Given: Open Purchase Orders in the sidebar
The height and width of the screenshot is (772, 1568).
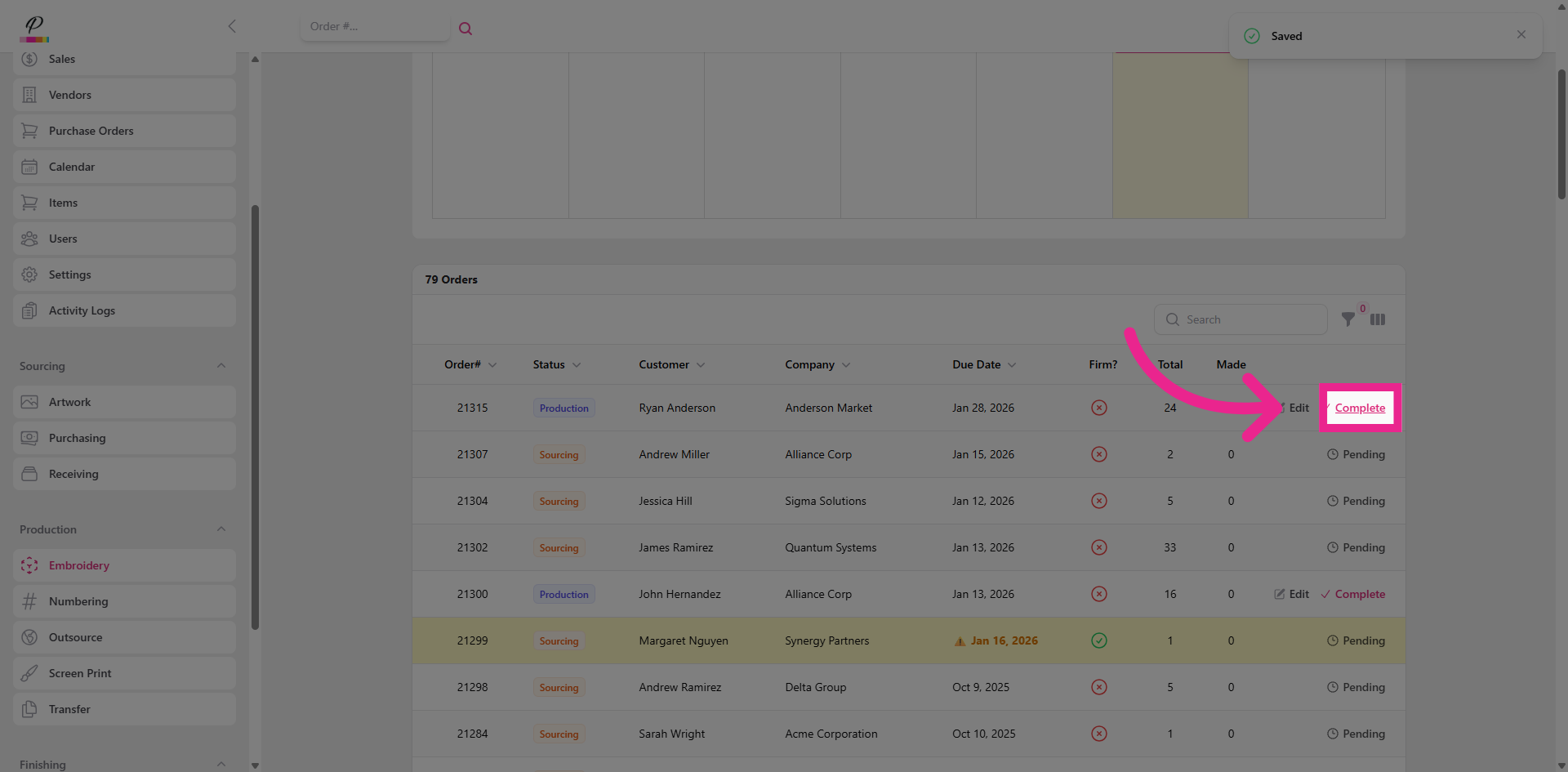Looking at the screenshot, I should point(91,131).
